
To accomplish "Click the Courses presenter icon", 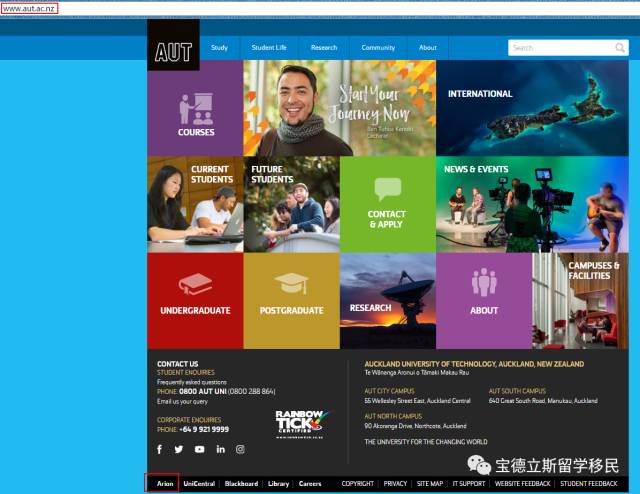I will 196,109.
